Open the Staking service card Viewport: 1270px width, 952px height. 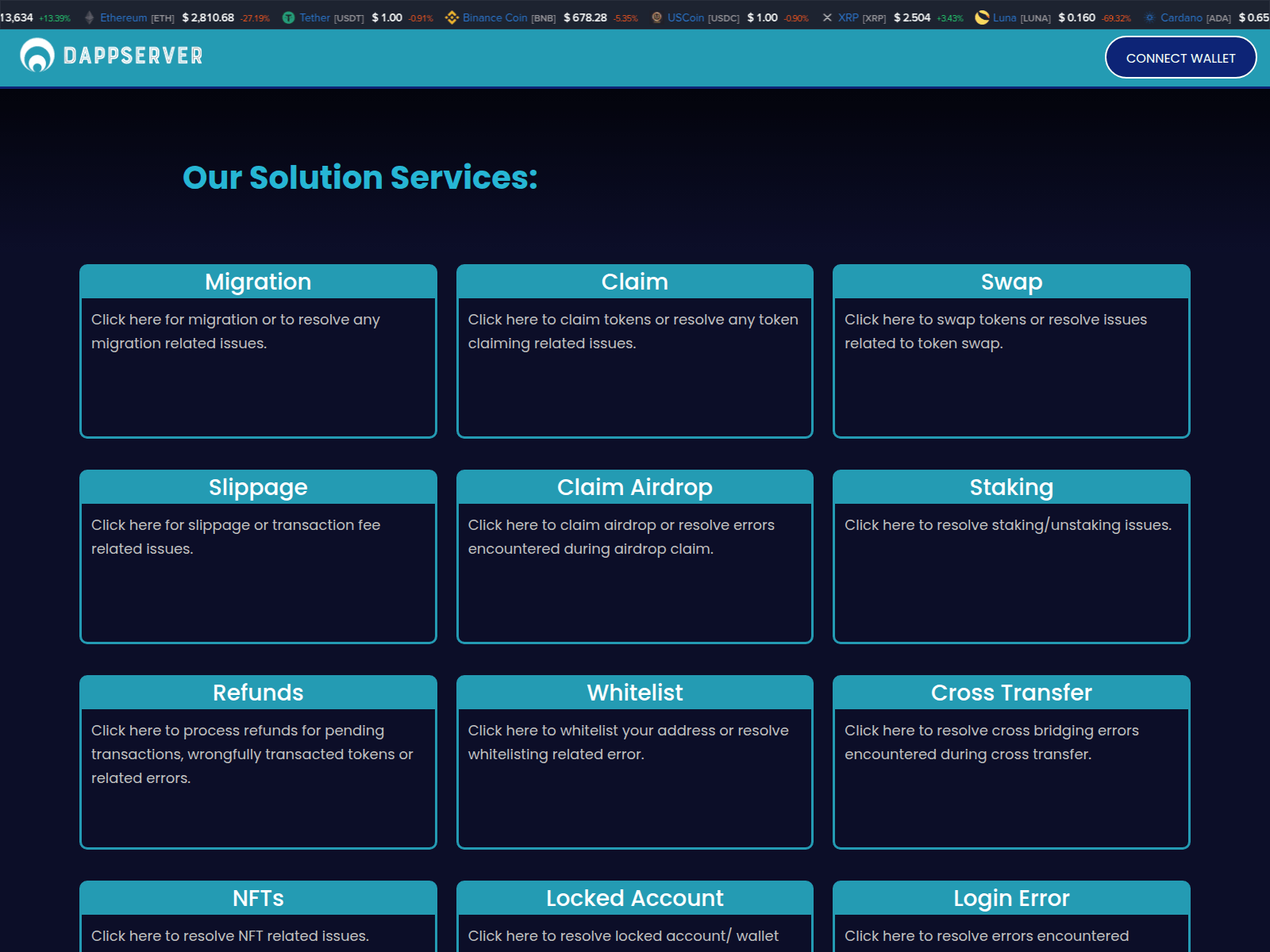(1011, 556)
